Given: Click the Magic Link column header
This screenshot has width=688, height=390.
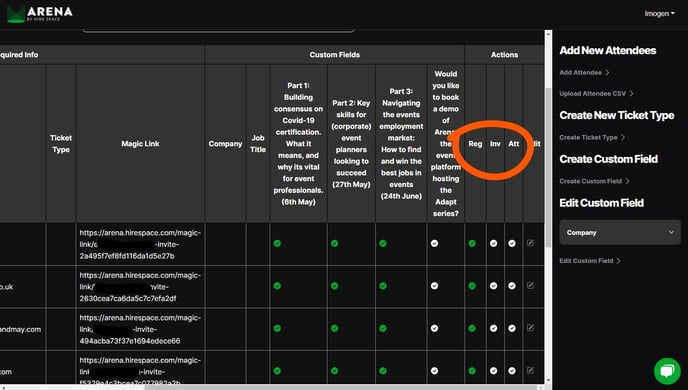Looking at the screenshot, I should coord(140,144).
